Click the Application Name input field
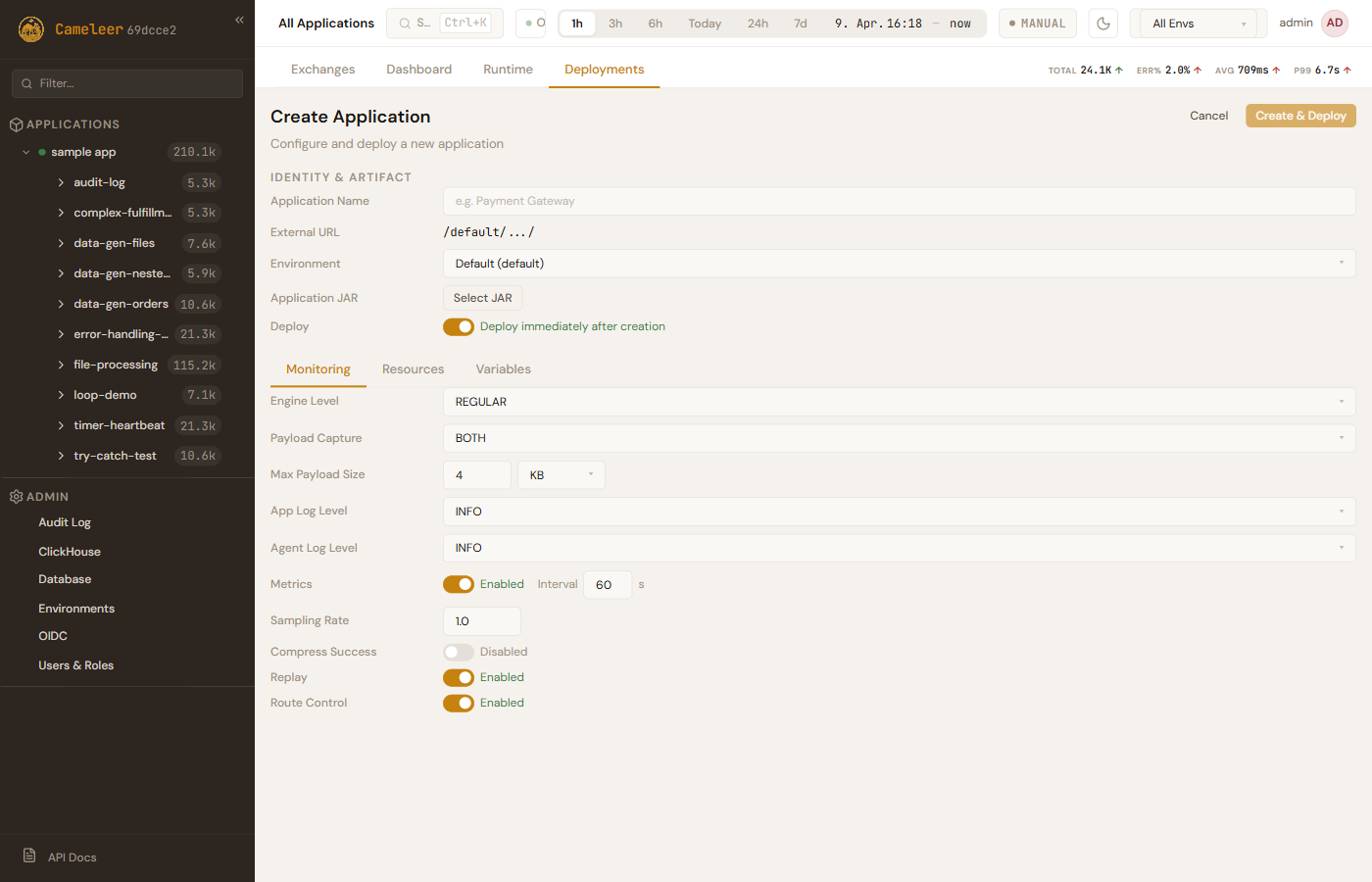The image size is (1372, 882). click(x=899, y=201)
